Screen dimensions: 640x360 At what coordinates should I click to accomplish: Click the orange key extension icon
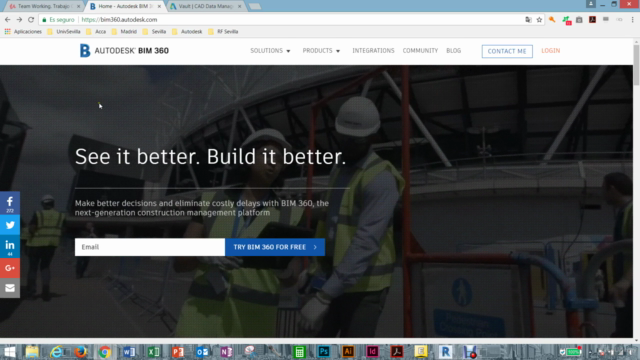(x=552, y=20)
